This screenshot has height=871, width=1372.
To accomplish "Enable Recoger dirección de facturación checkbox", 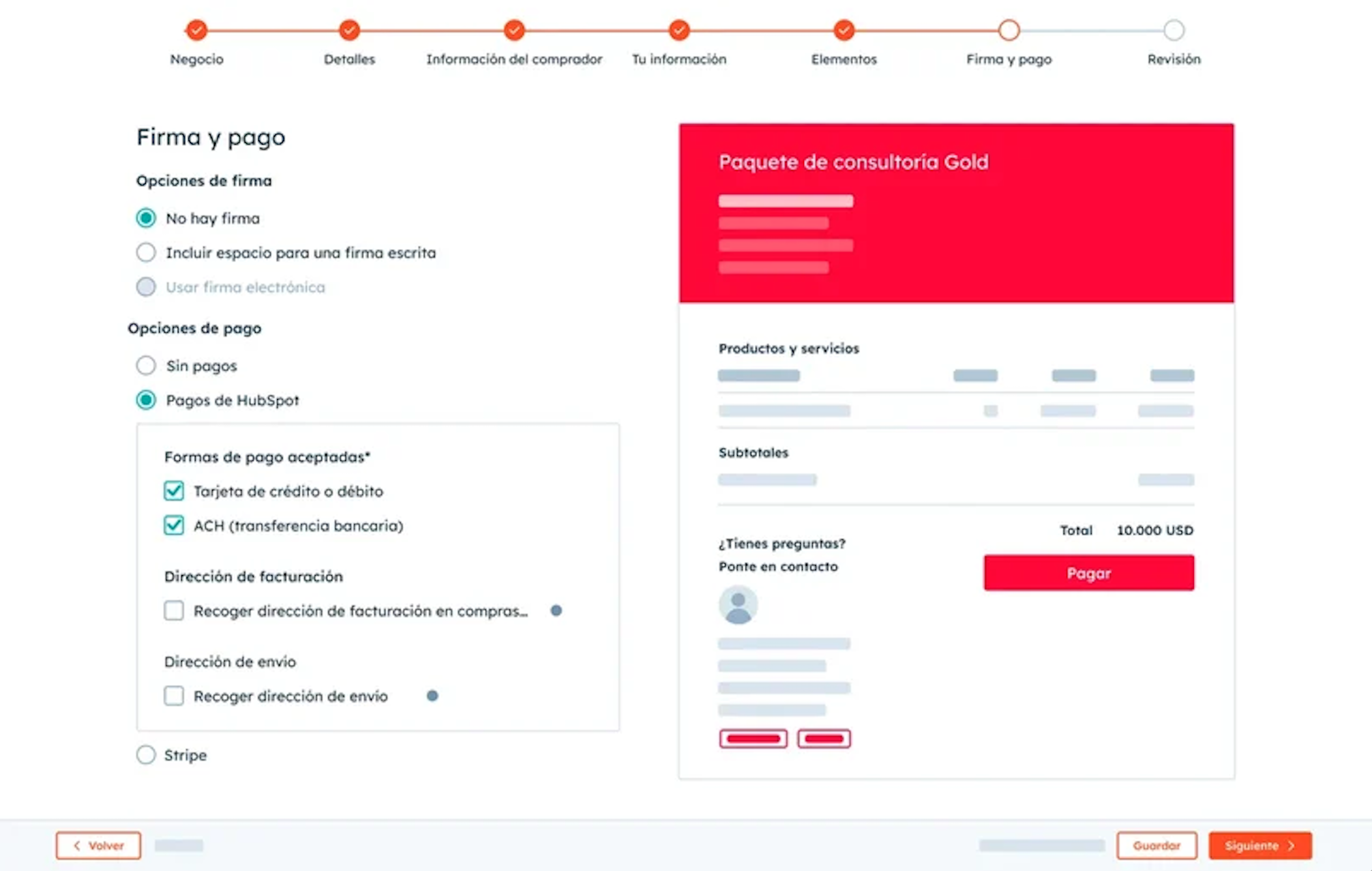I will click(173, 611).
